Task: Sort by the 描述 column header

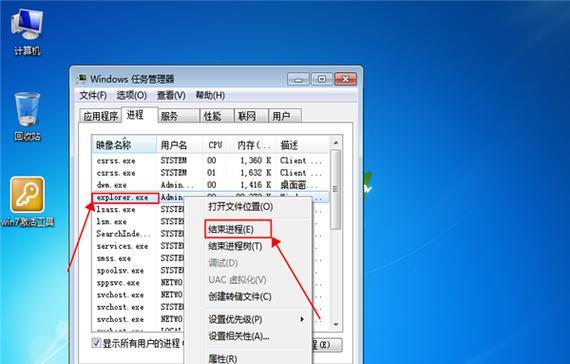Action: pos(303,145)
